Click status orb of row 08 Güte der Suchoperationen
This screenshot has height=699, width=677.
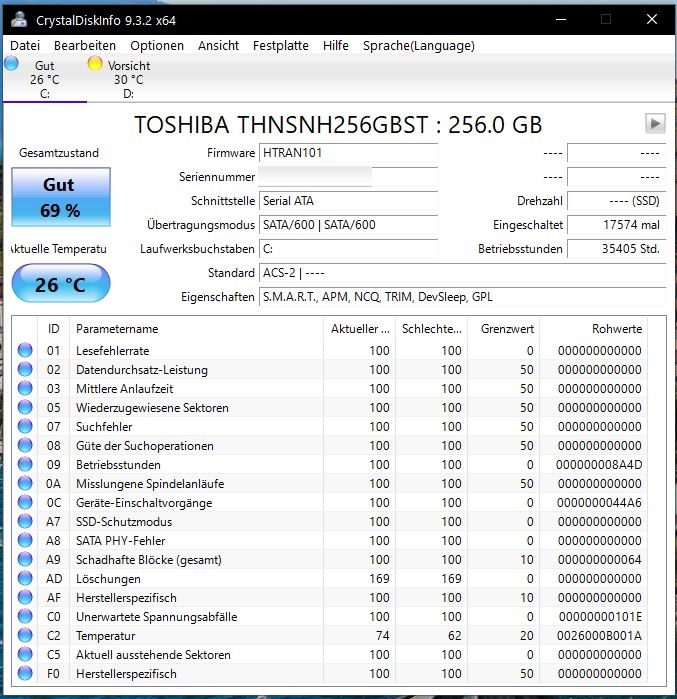pos(25,445)
